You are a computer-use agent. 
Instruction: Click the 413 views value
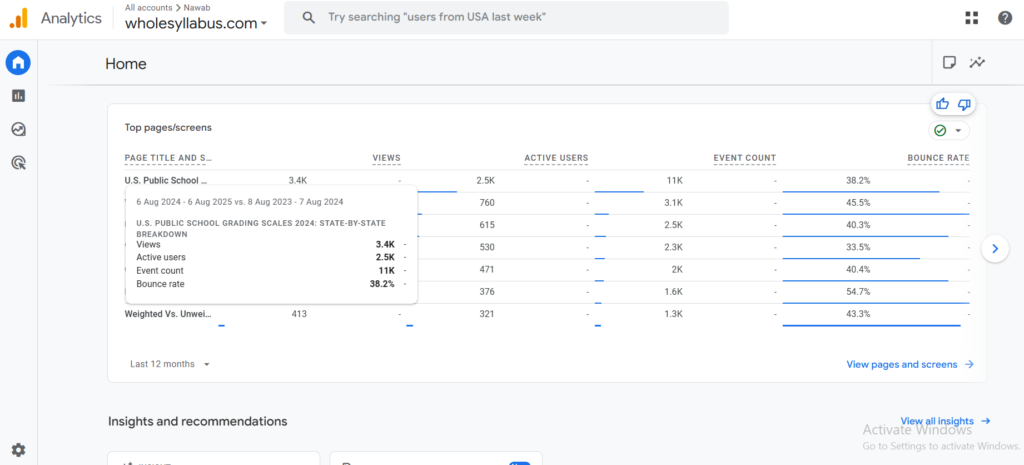[299, 314]
